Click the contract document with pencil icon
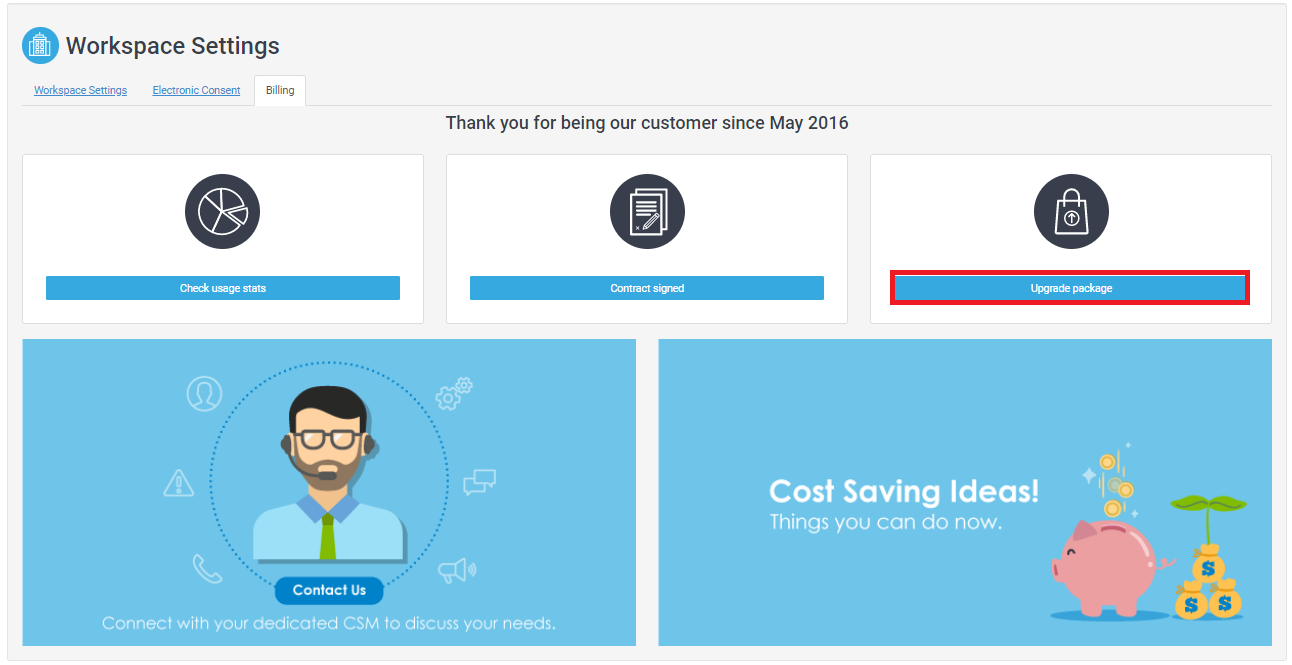The width and height of the screenshot is (1292, 665). click(647, 212)
